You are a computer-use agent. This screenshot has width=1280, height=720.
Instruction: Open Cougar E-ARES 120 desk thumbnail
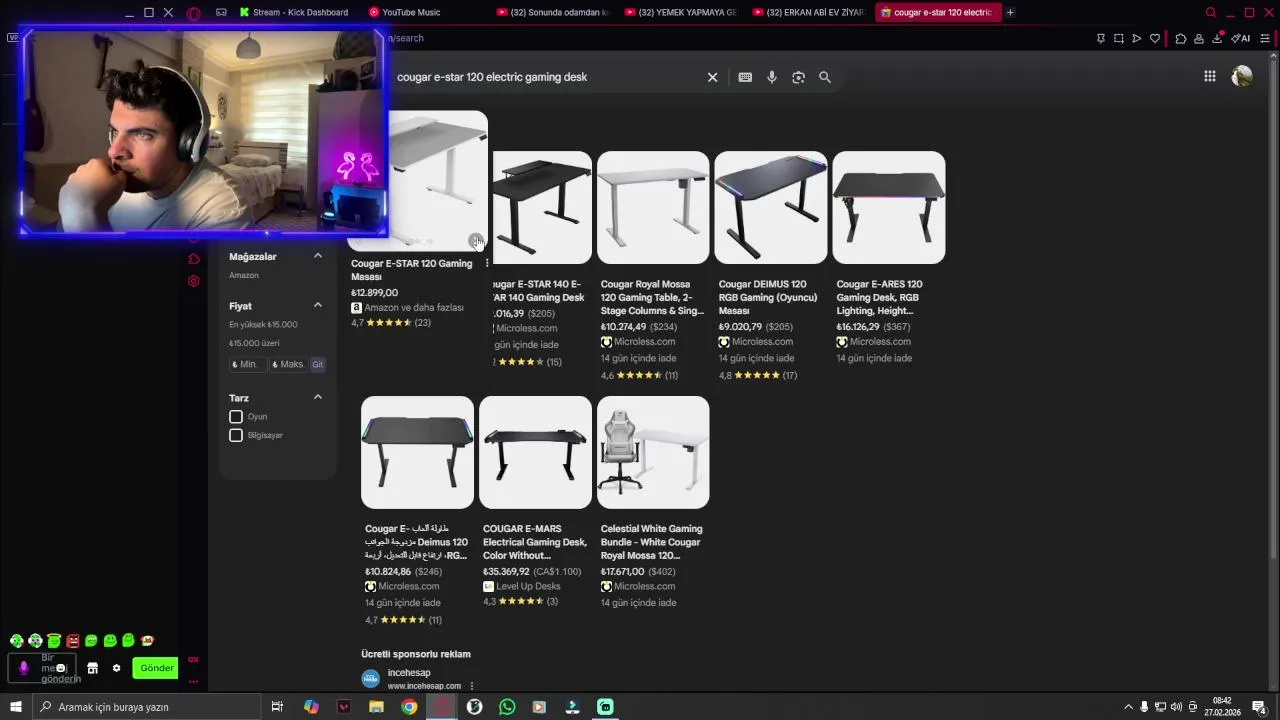[888, 207]
